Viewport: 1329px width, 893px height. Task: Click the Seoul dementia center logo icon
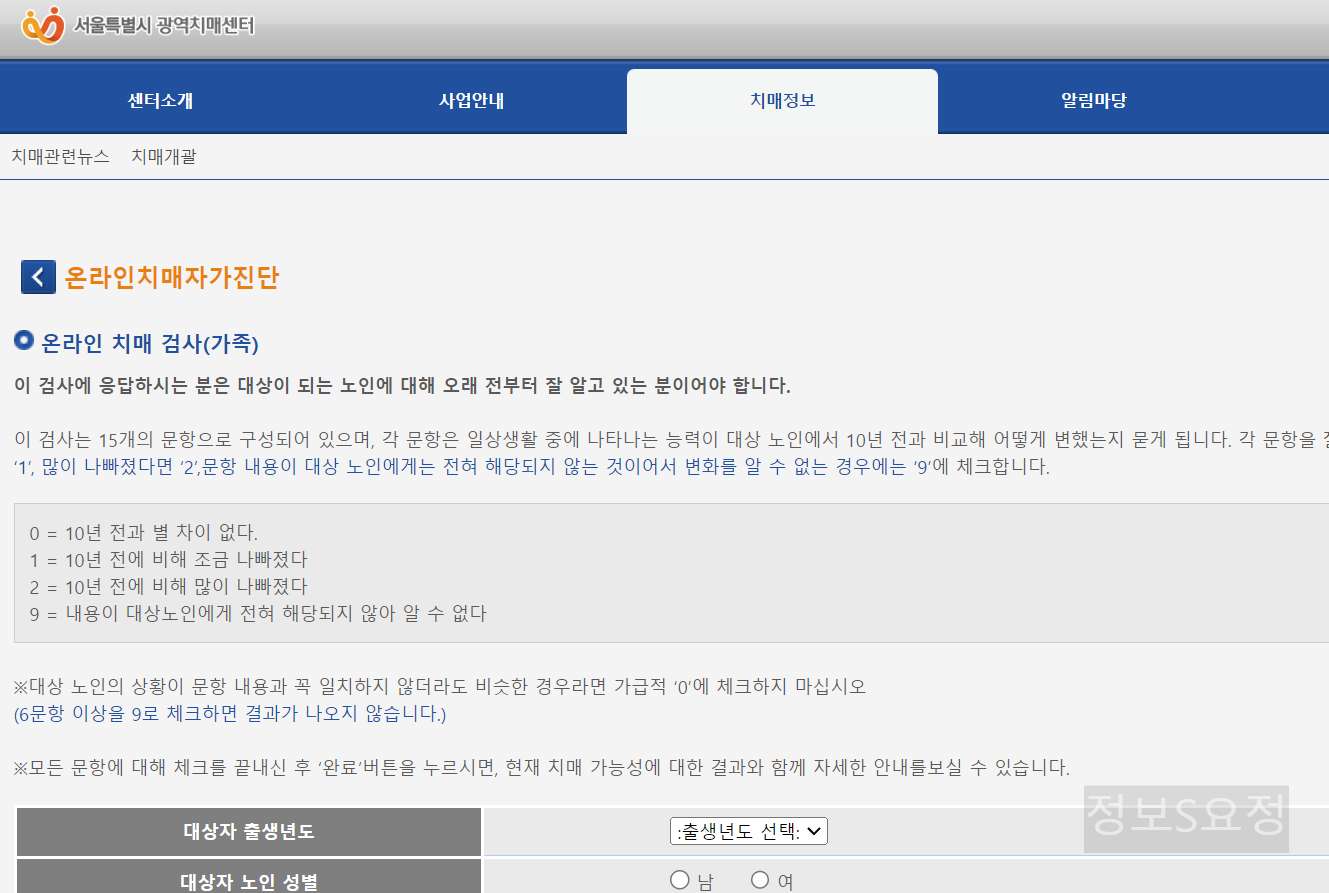coord(41,25)
